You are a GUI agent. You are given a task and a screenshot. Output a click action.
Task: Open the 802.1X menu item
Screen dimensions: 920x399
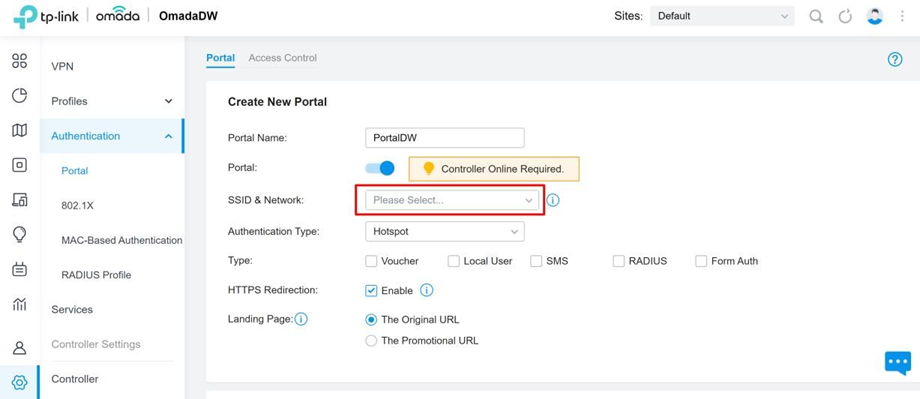point(77,206)
